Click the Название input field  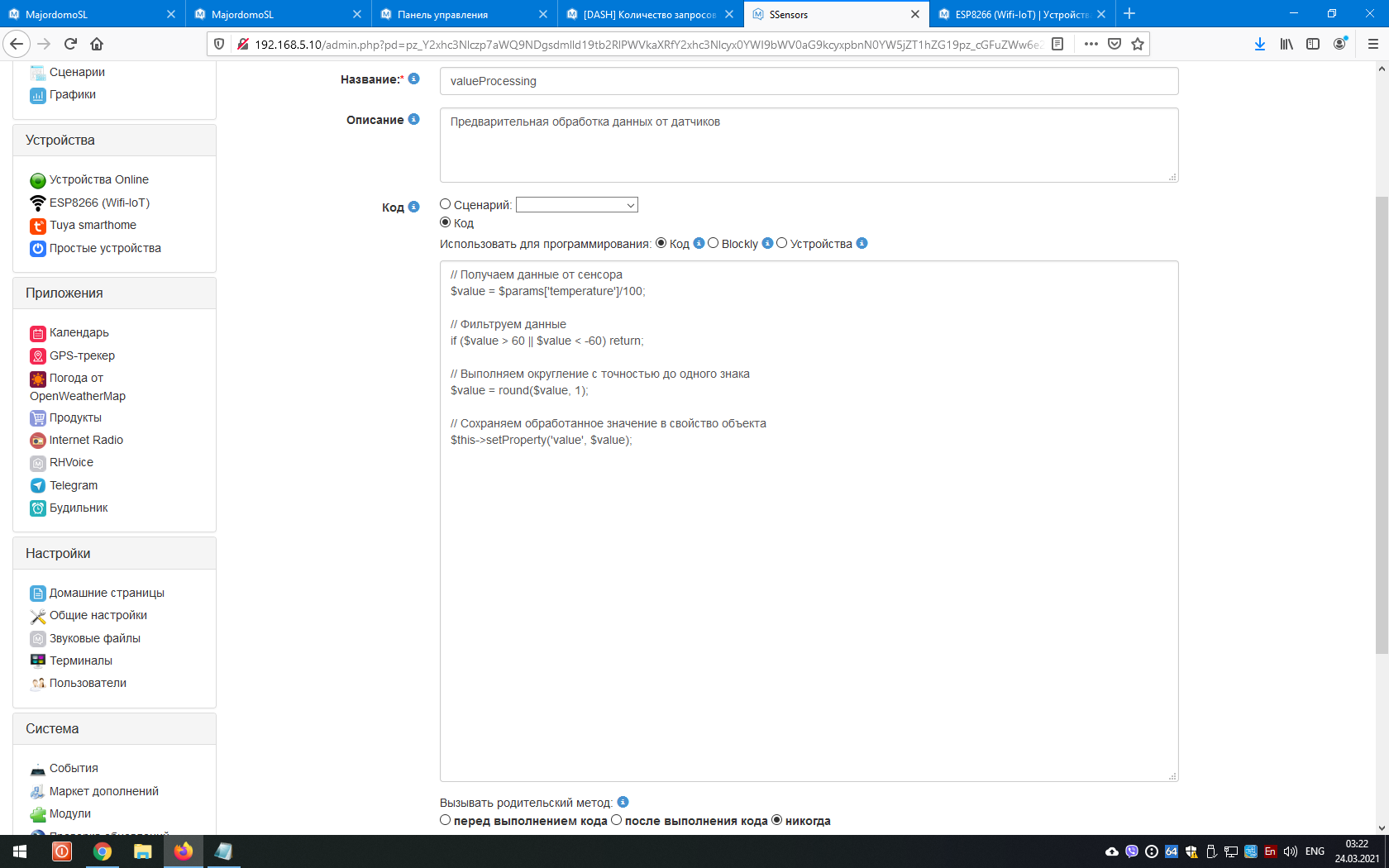pyautogui.click(x=809, y=81)
